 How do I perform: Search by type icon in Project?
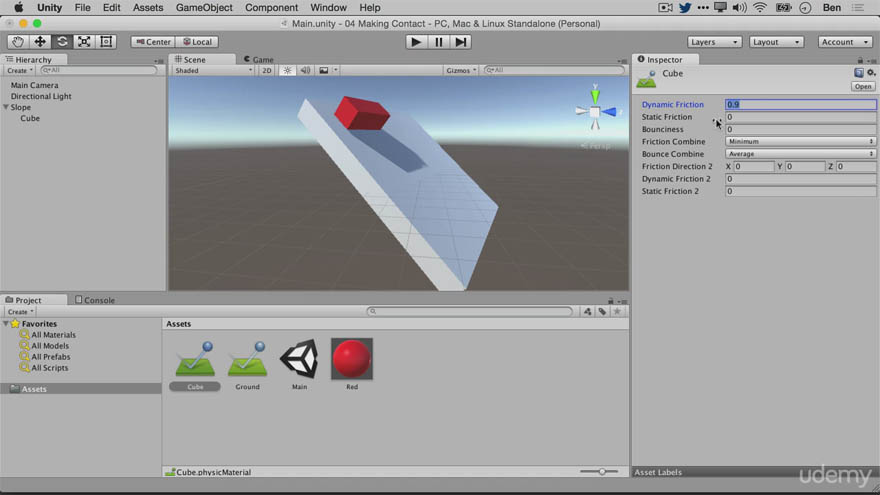click(x=588, y=311)
